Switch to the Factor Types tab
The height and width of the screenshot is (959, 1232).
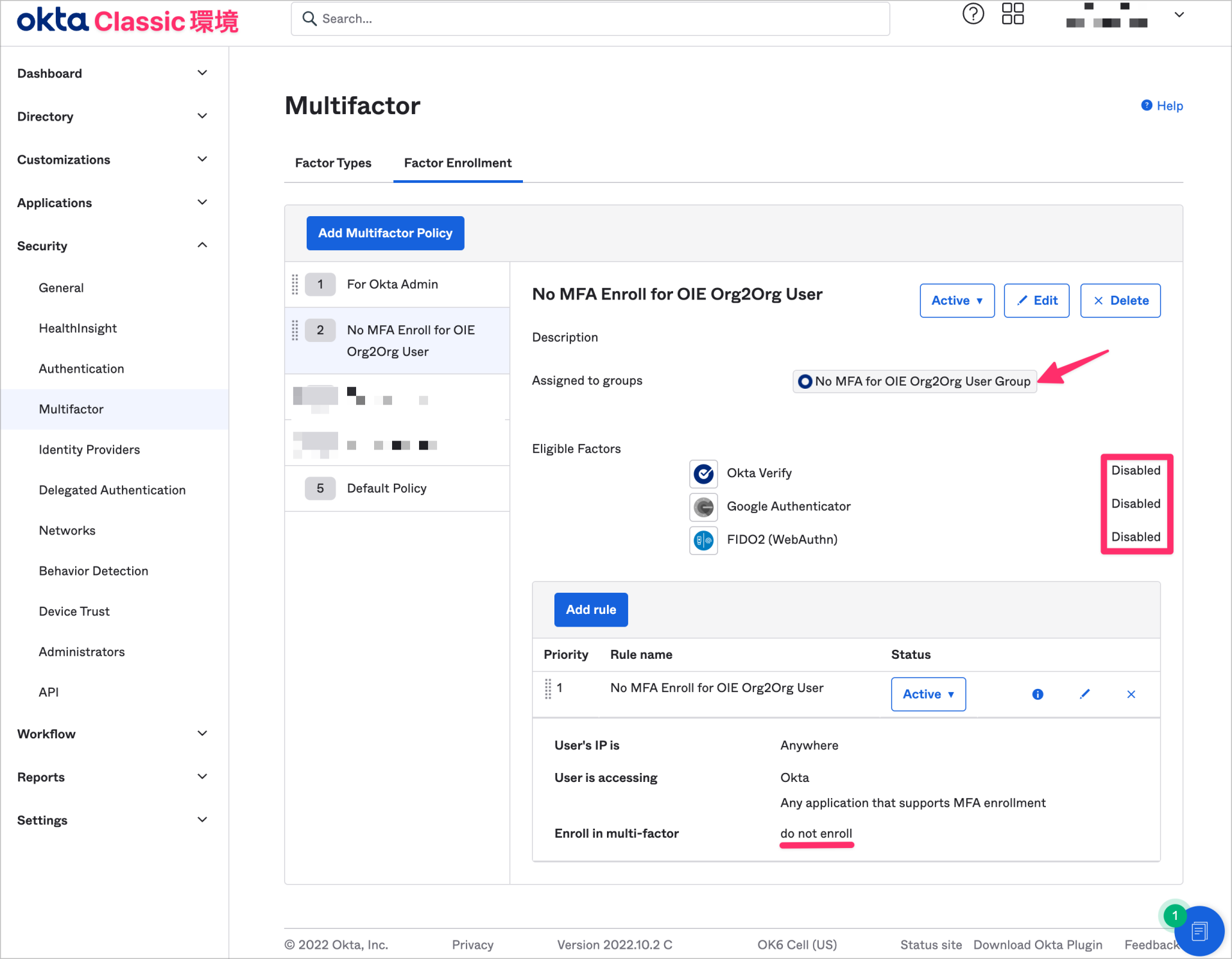333,163
